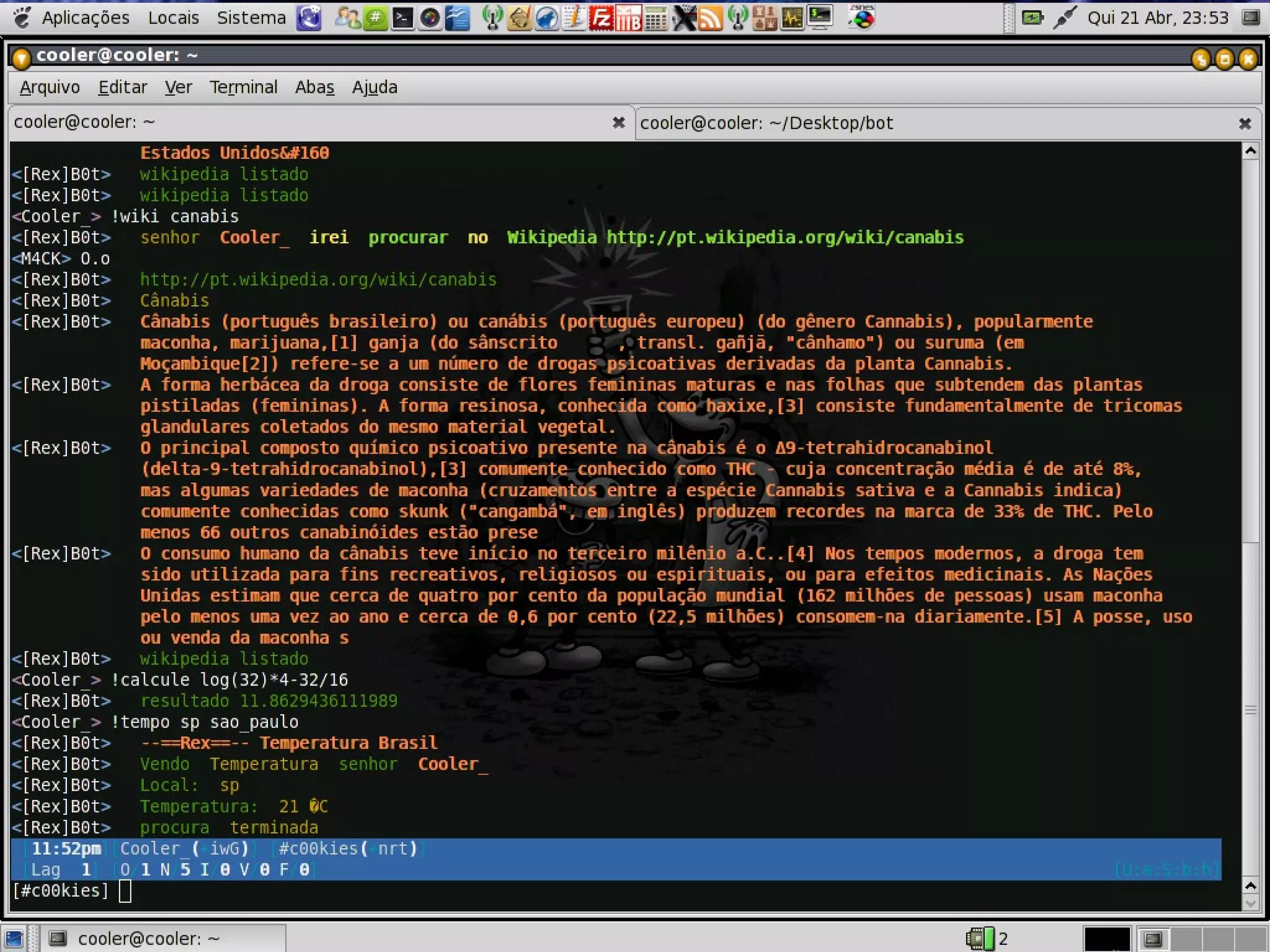This screenshot has height=952, width=1270.
Task: Launch the chess game icon
Action: coord(765,17)
